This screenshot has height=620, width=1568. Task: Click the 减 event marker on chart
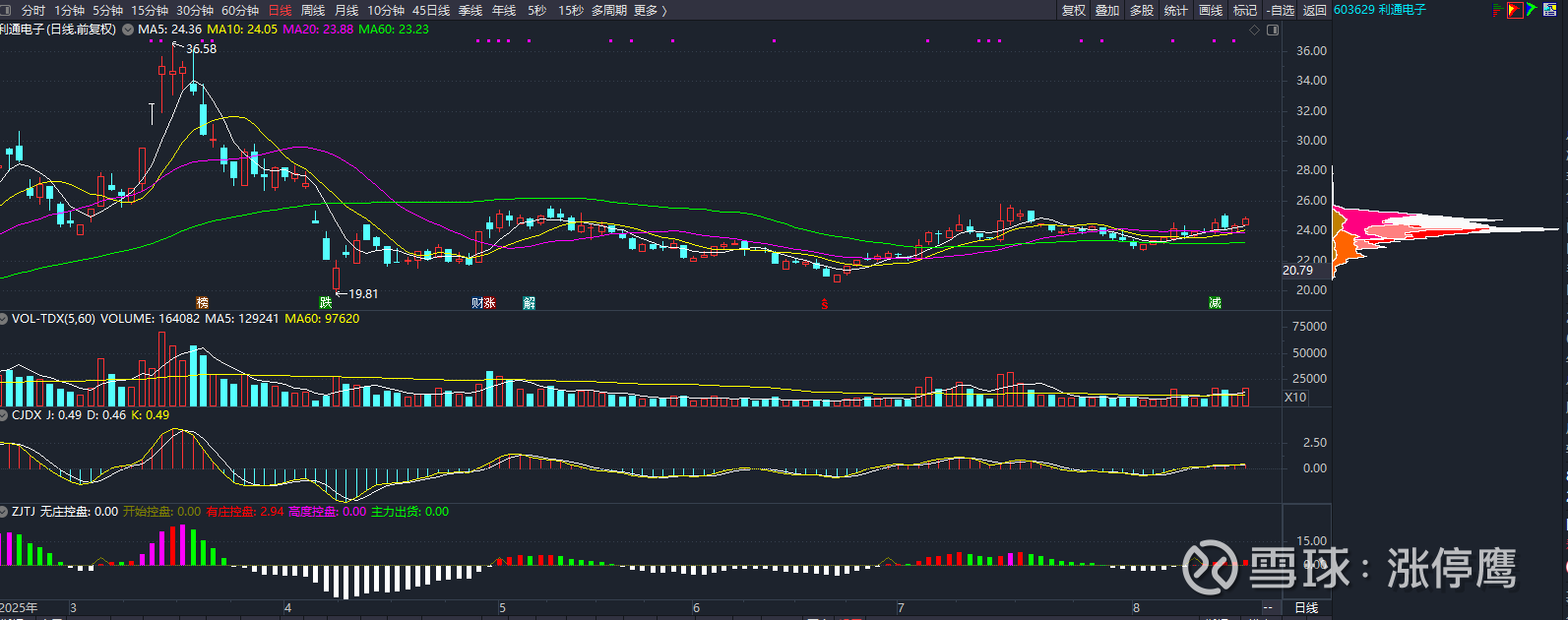(x=1215, y=303)
